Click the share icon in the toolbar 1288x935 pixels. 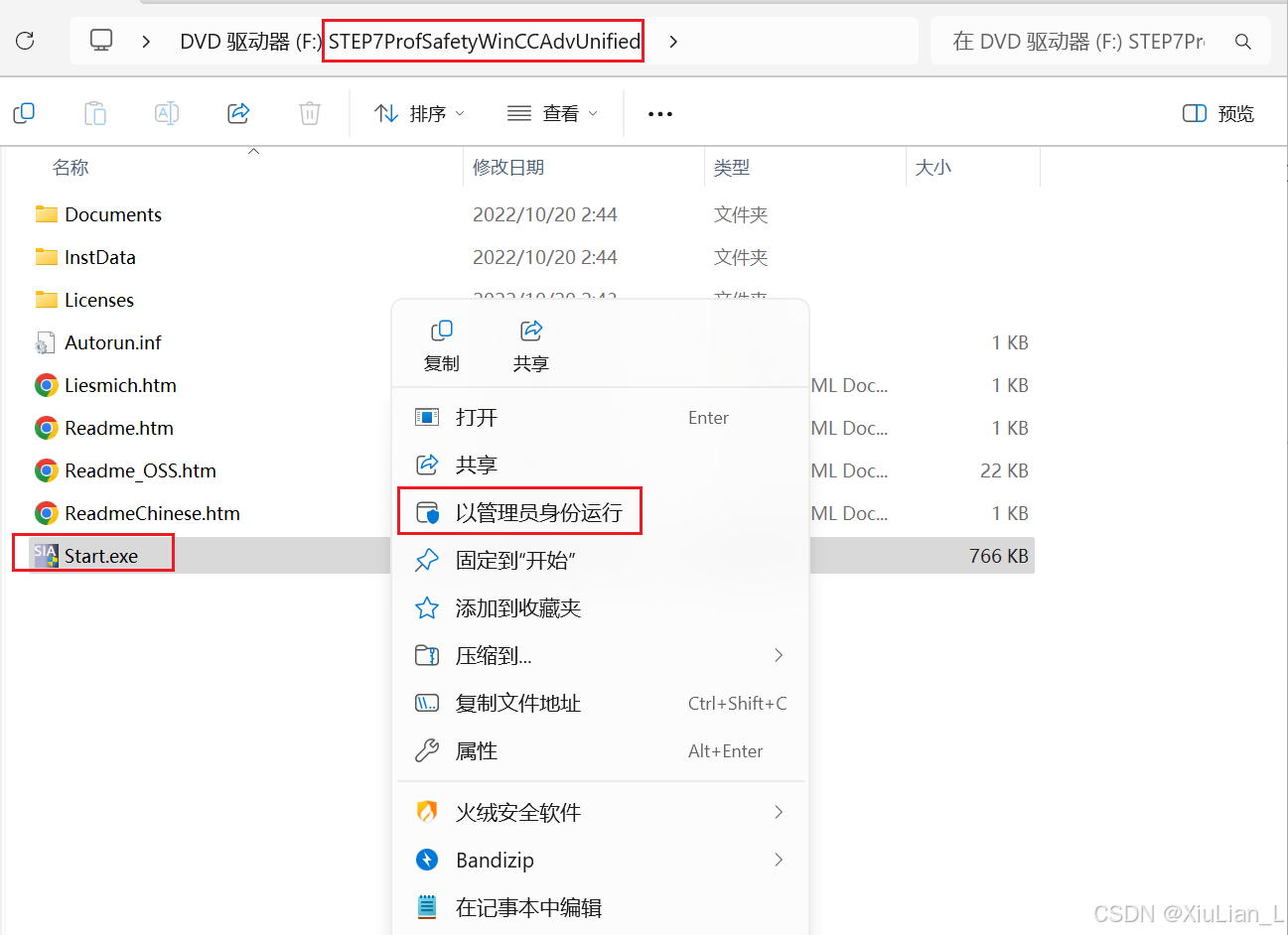[x=238, y=113]
